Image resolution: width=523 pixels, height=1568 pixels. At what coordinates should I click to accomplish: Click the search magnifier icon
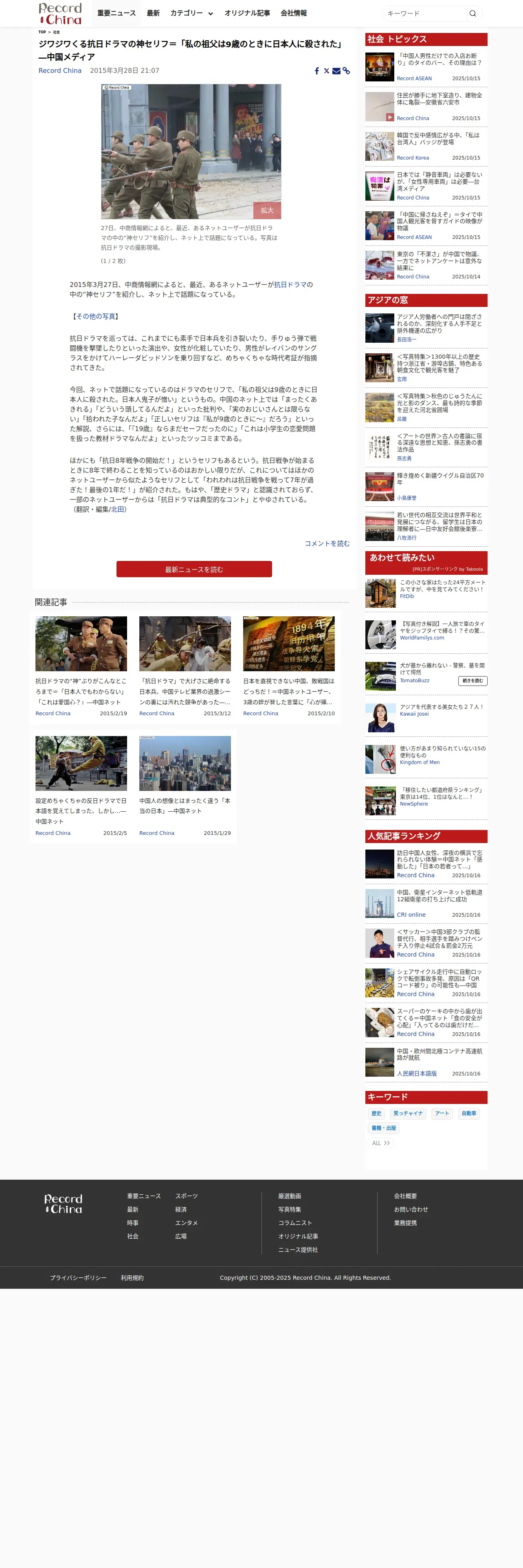coord(472,13)
